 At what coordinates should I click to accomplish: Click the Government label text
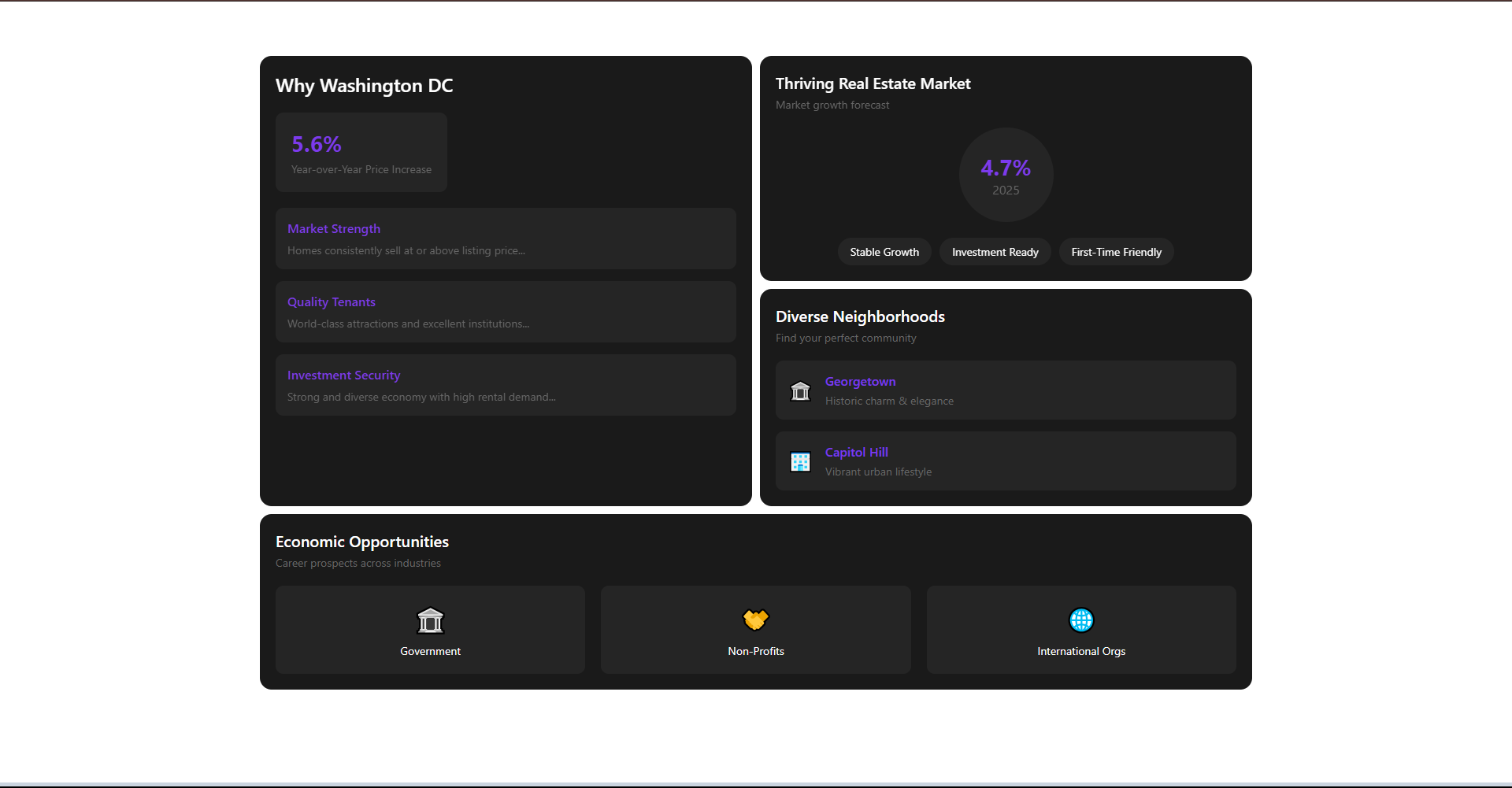click(x=430, y=651)
